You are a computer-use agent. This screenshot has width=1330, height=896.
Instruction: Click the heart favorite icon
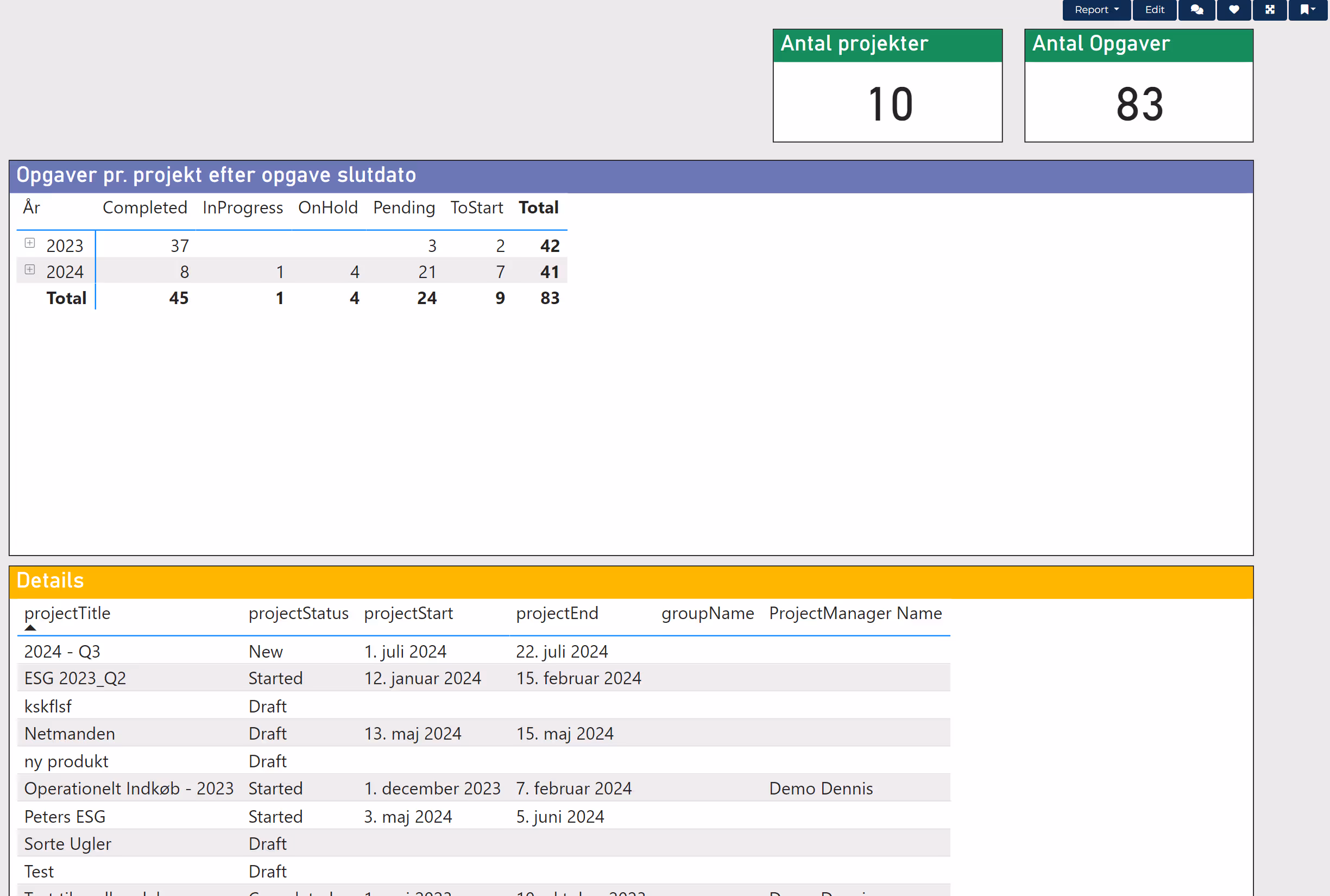[1233, 10]
